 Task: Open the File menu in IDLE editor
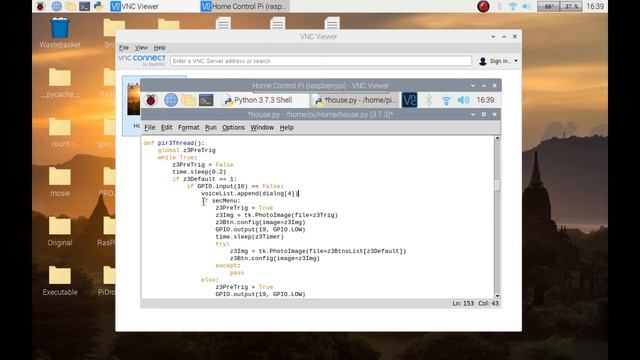coord(150,127)
